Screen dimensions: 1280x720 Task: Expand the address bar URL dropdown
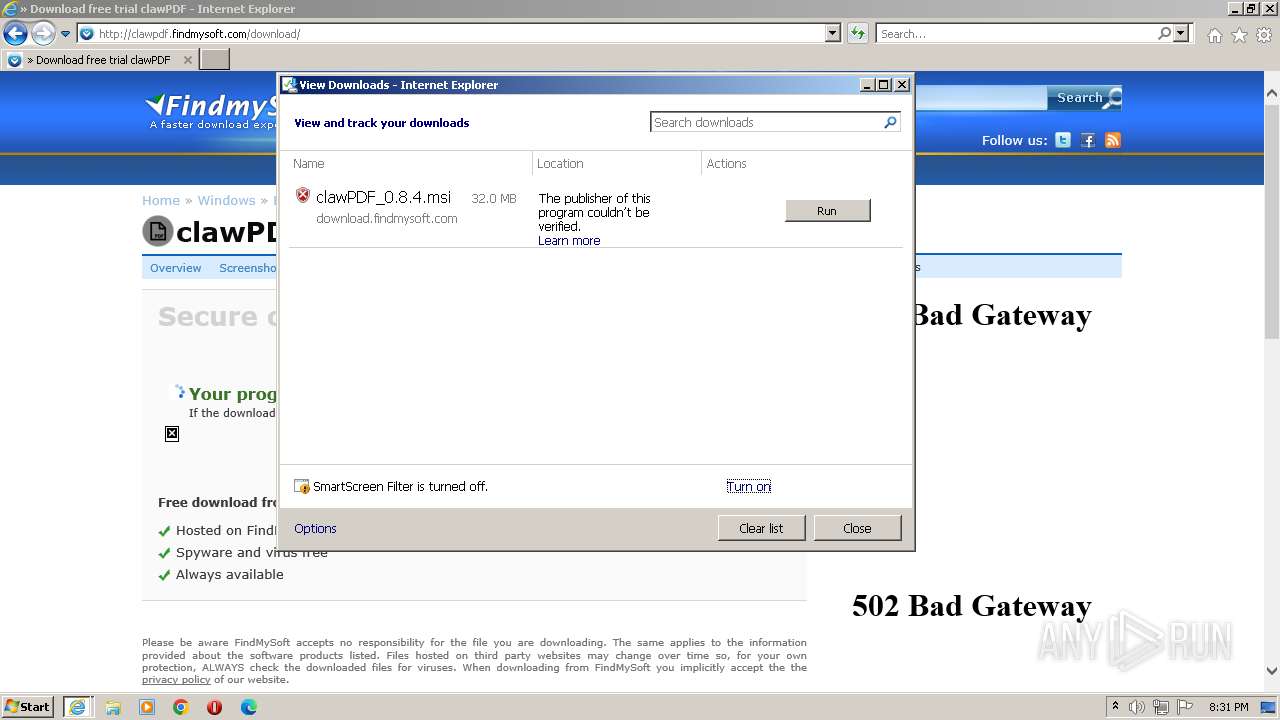pos(833,33)
